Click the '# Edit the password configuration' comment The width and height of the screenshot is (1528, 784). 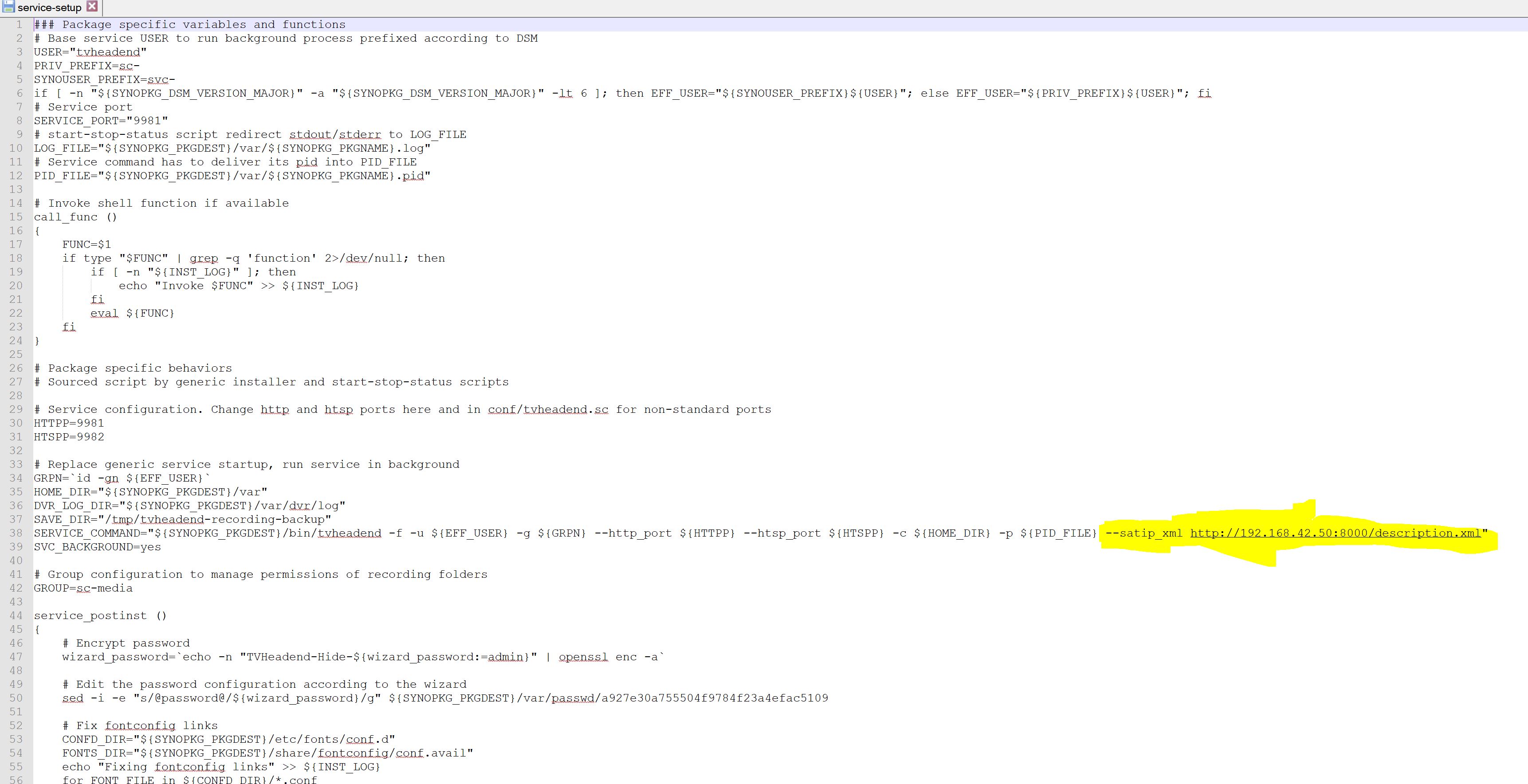pos(264,684)
